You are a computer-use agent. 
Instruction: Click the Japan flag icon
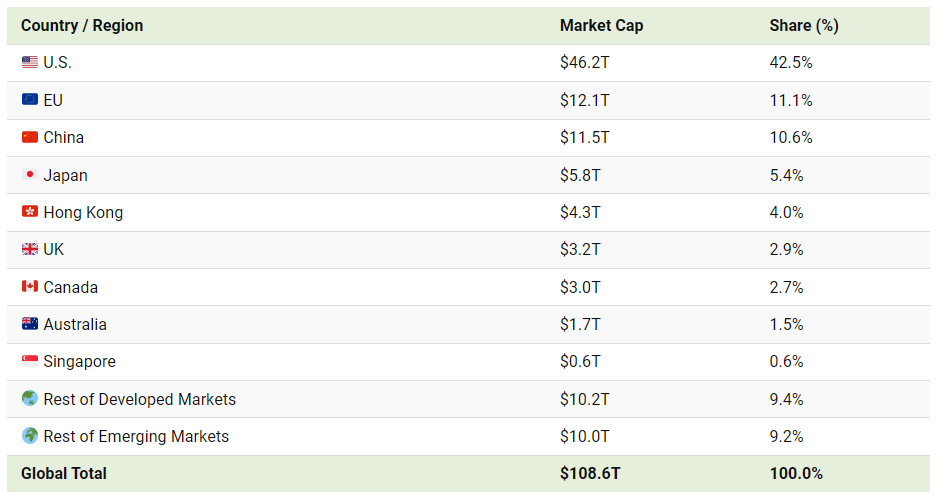30,175
